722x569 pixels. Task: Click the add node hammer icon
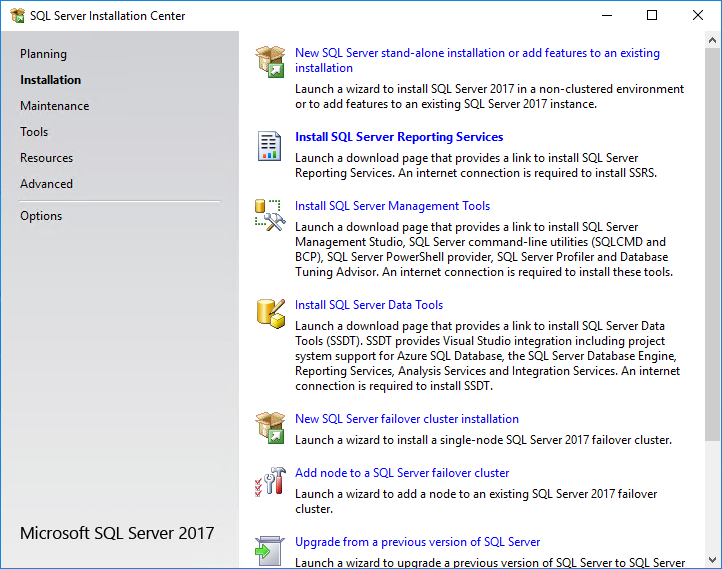[x=270, y=482]
